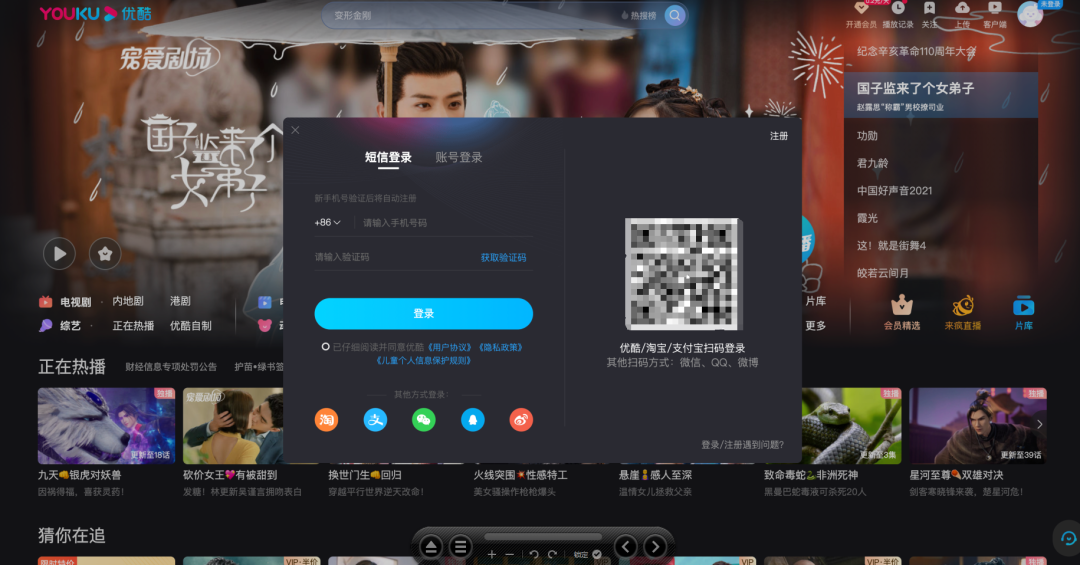Click the support headset icon at right edge

[x=1068, y=538]
